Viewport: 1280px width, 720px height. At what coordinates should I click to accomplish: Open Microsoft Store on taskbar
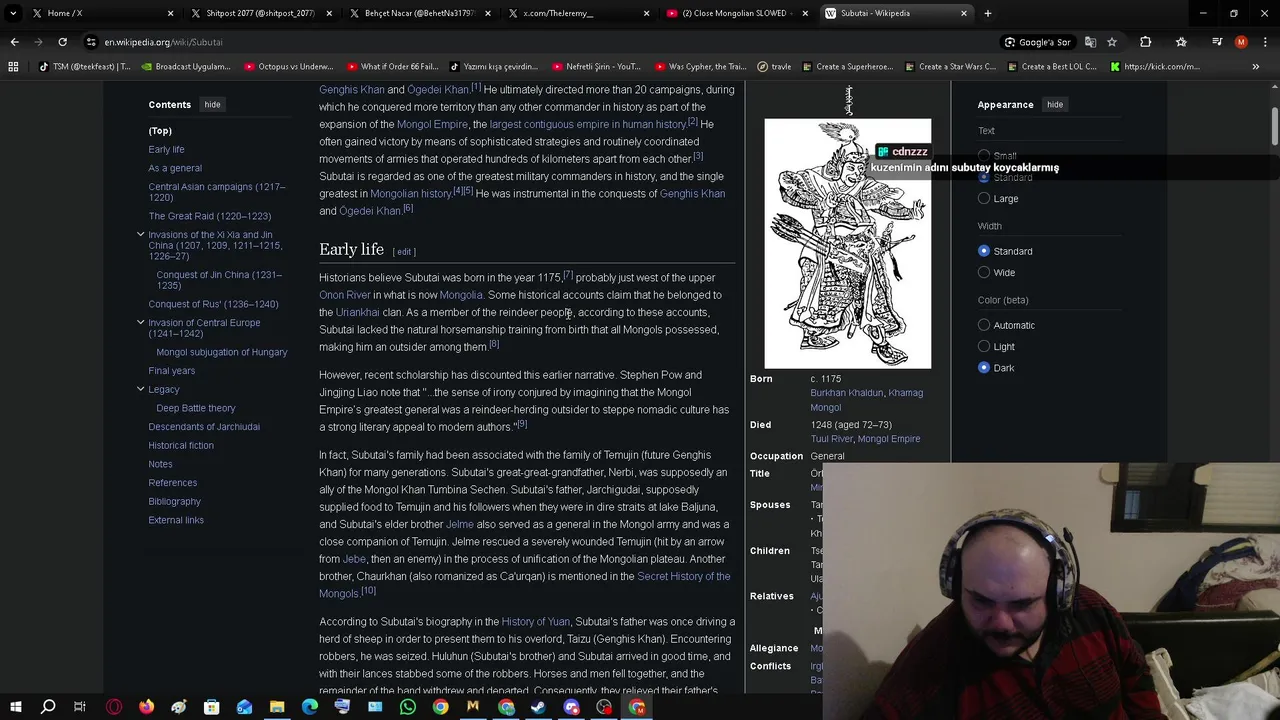[211, 707]
